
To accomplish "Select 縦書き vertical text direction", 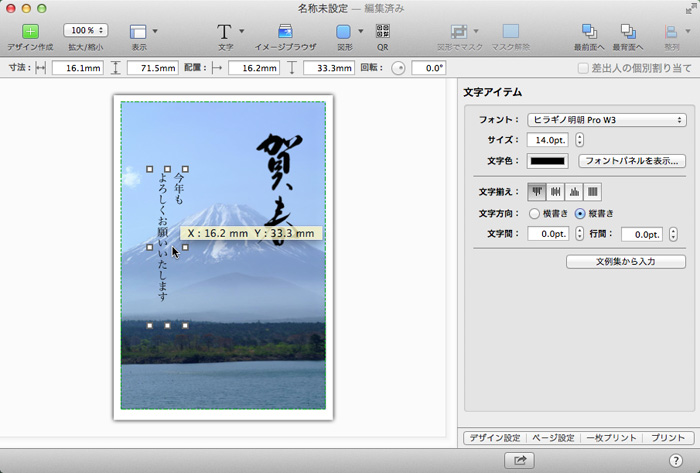I will [x=580, y=213].
